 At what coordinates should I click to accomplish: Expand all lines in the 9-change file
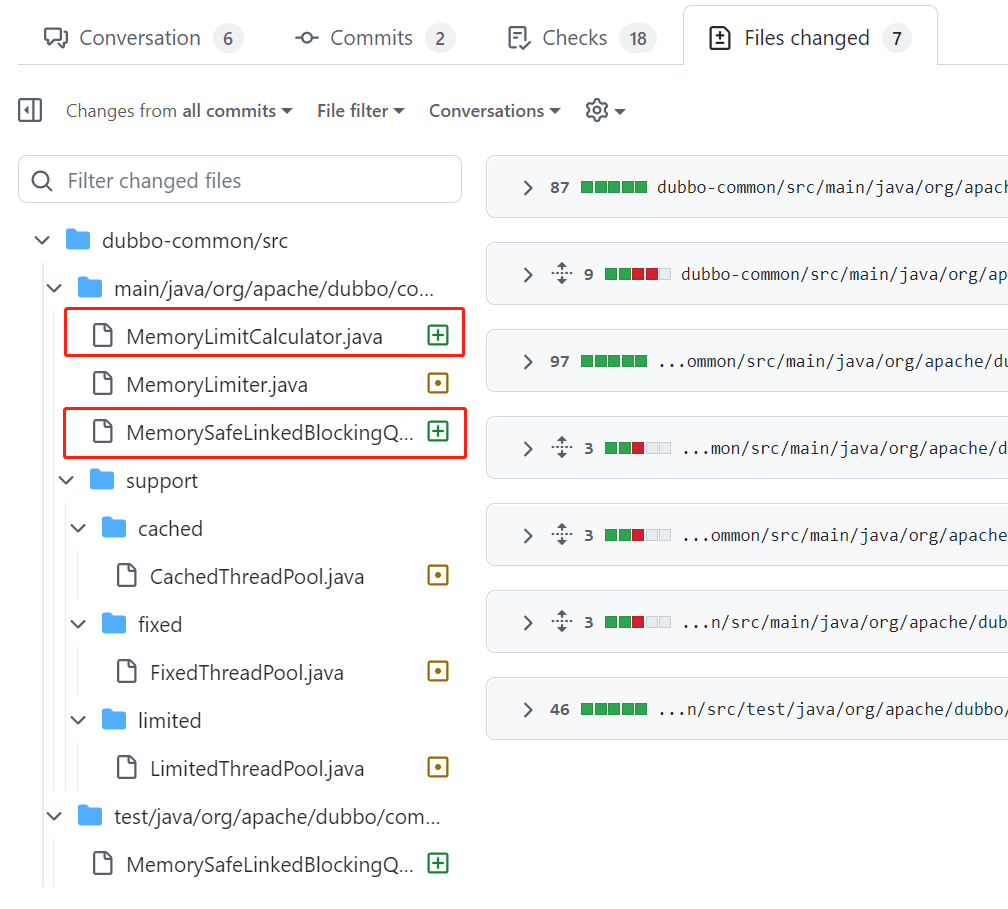tap(562, 273)
